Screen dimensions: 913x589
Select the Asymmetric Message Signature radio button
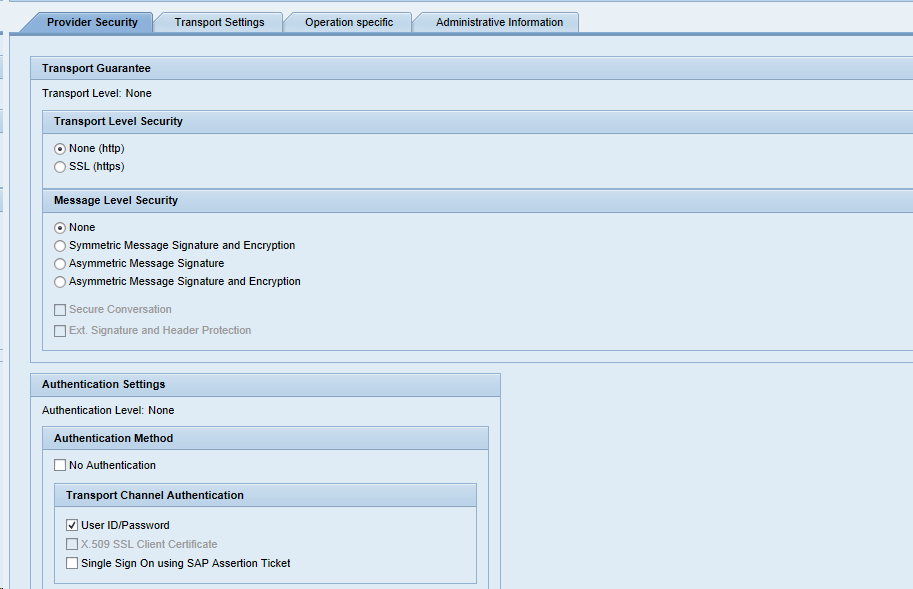(60, 264)
